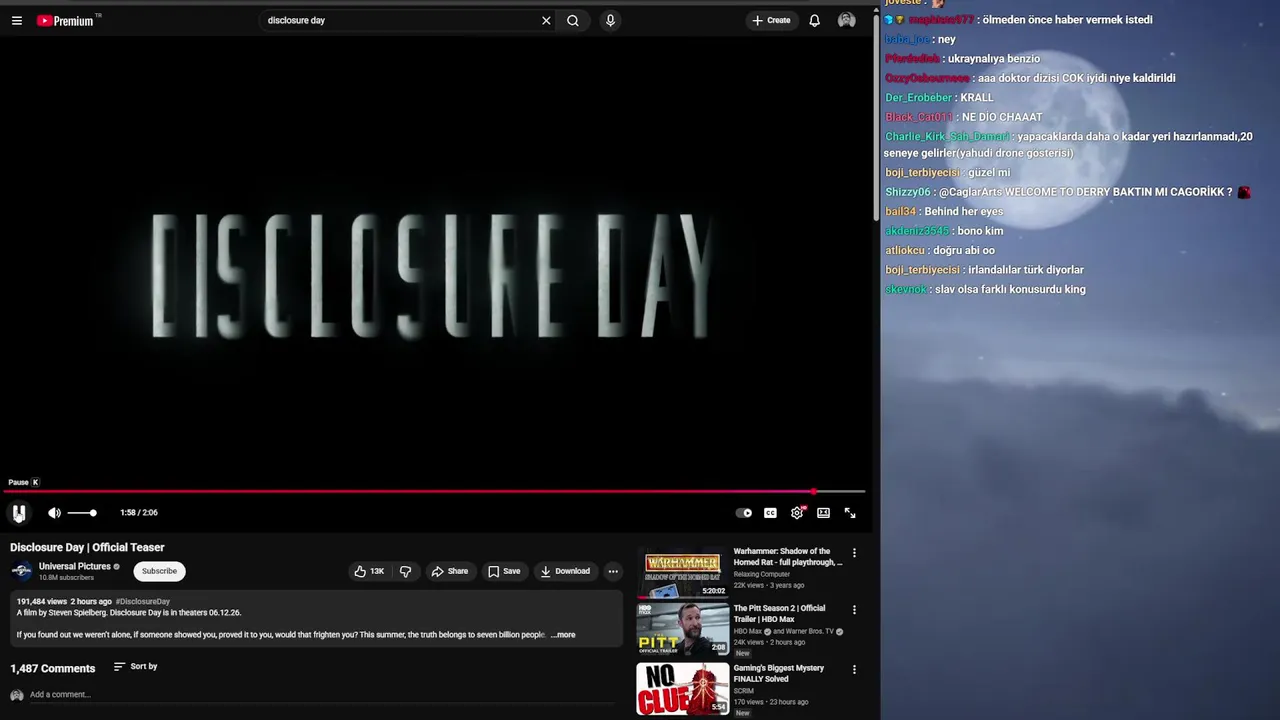This screenshot has height=720, width=1280.
Task: Expand the description with ...more
Action: click(564, 635)
